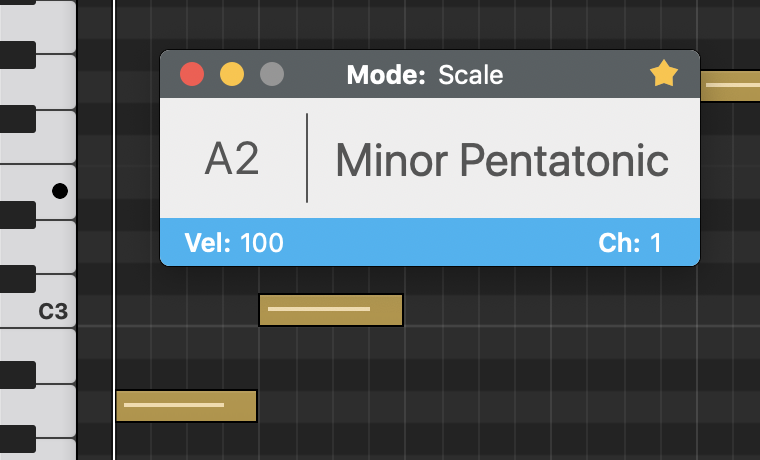Open the Minor Pentatonic scale selector
Viewport: 760px width, 460px height.
click(502, 160)
